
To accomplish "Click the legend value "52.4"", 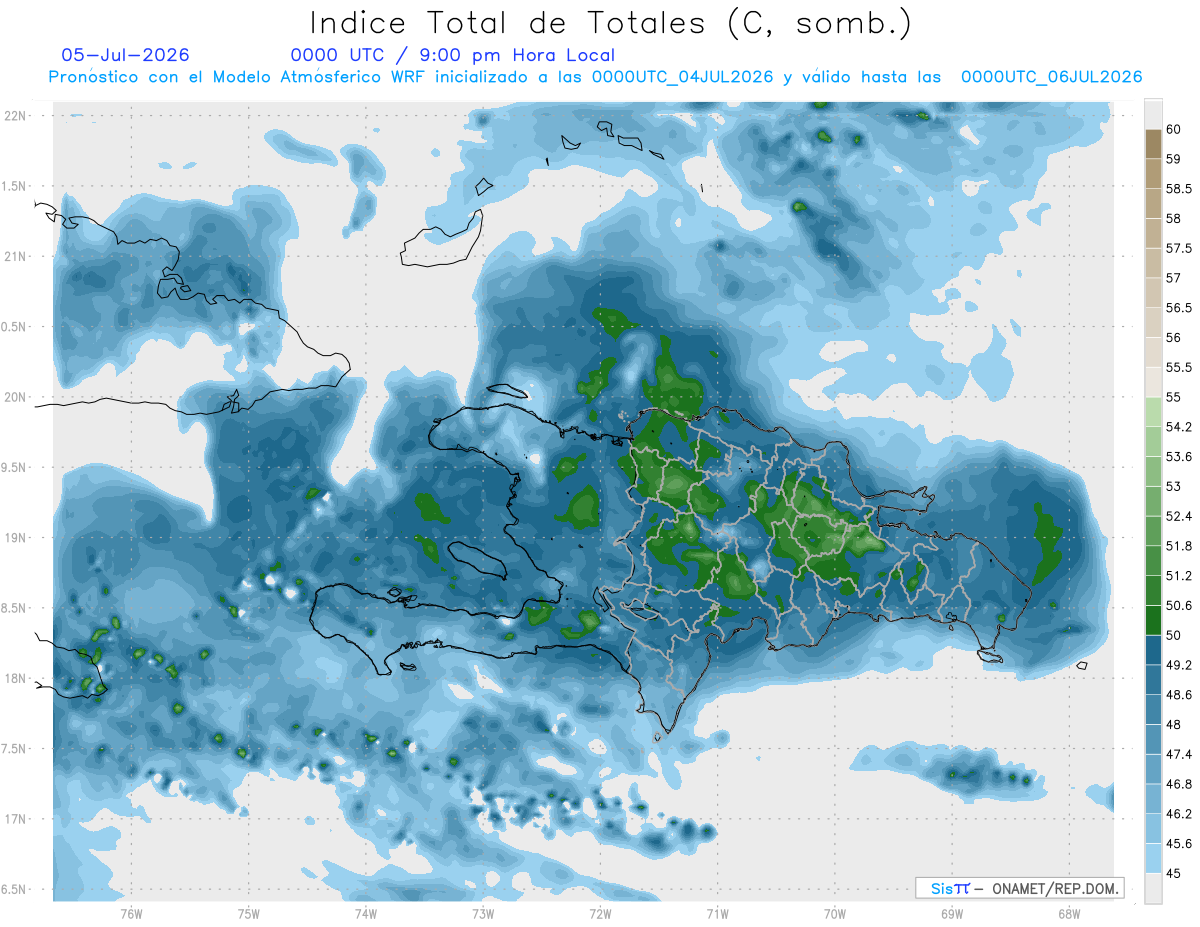I will [x=1179, y=516].
